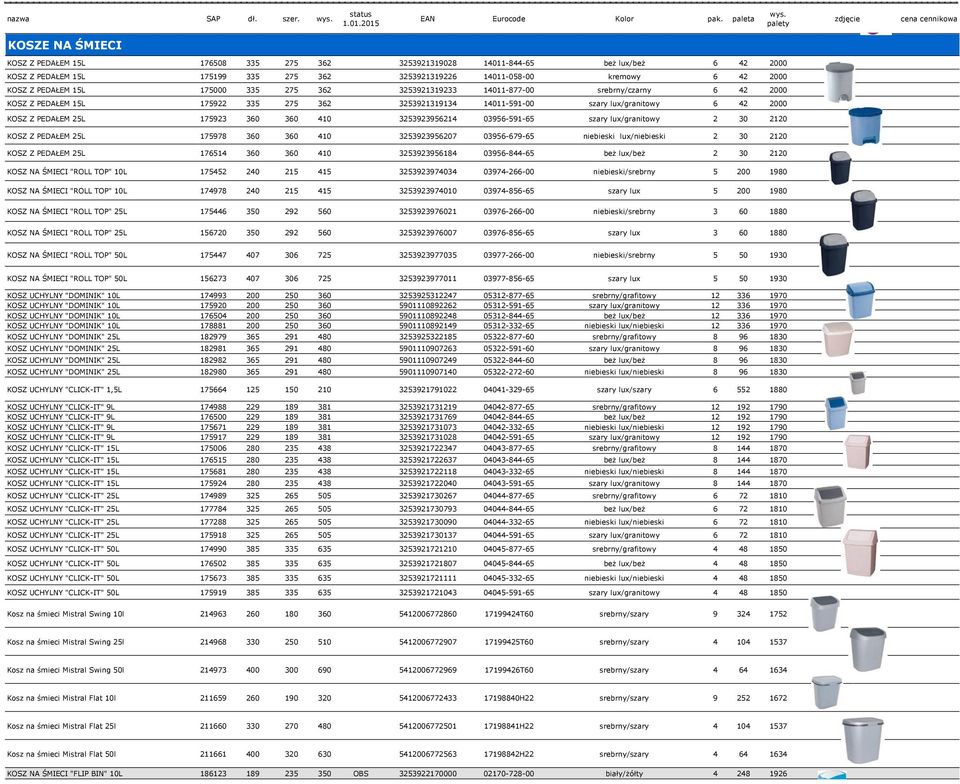Click the silver Mistral Flat 25l bin photo
Viewport: 960px width, 784px height.
click(x=863, y=740)
